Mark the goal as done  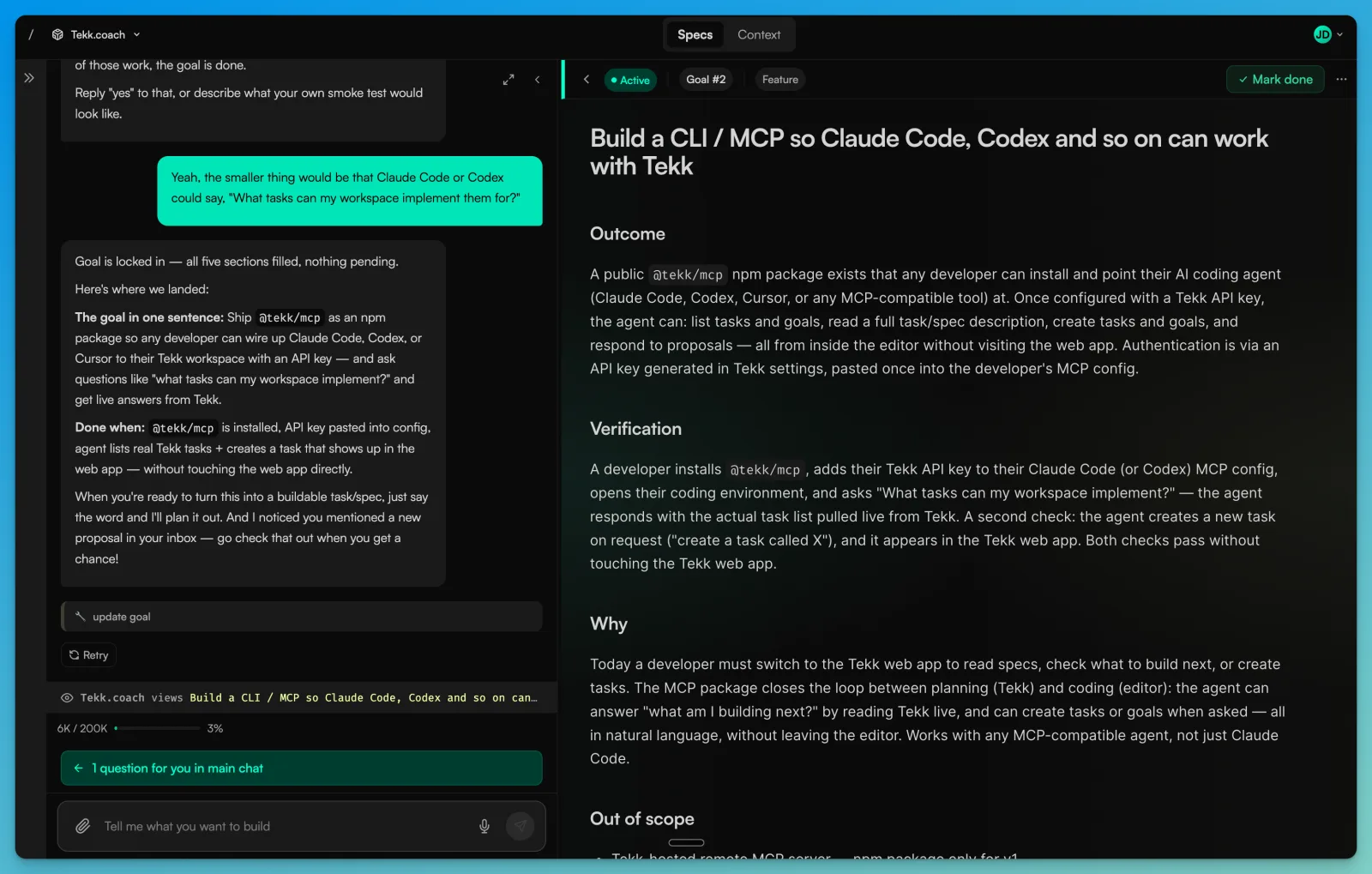coord(1275,80)
